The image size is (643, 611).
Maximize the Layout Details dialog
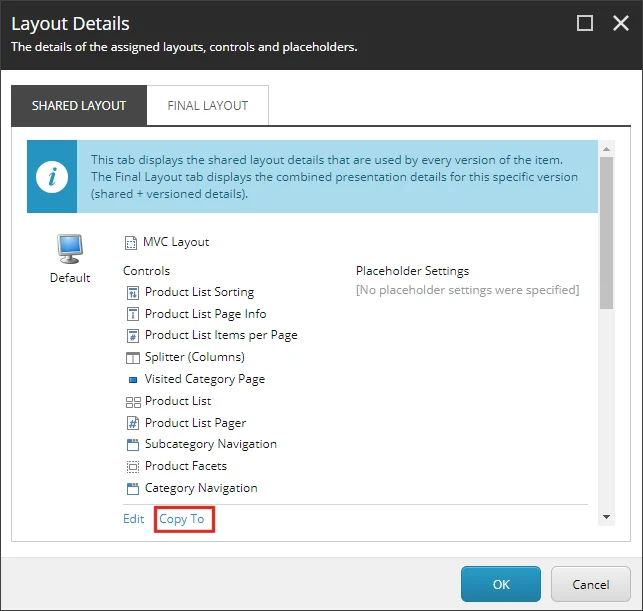pos(585,23)
